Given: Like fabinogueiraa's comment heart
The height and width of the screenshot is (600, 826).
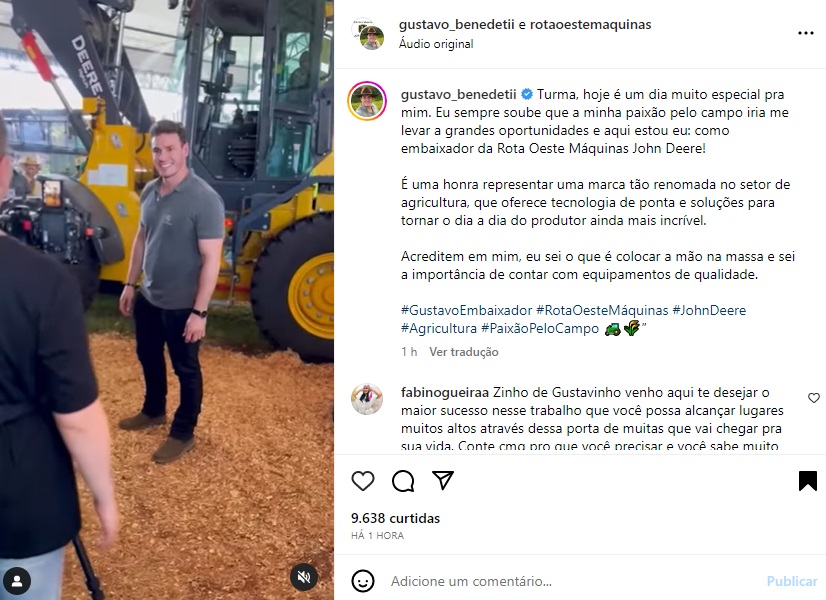Looking at the screenshot, I should (814, 398).
